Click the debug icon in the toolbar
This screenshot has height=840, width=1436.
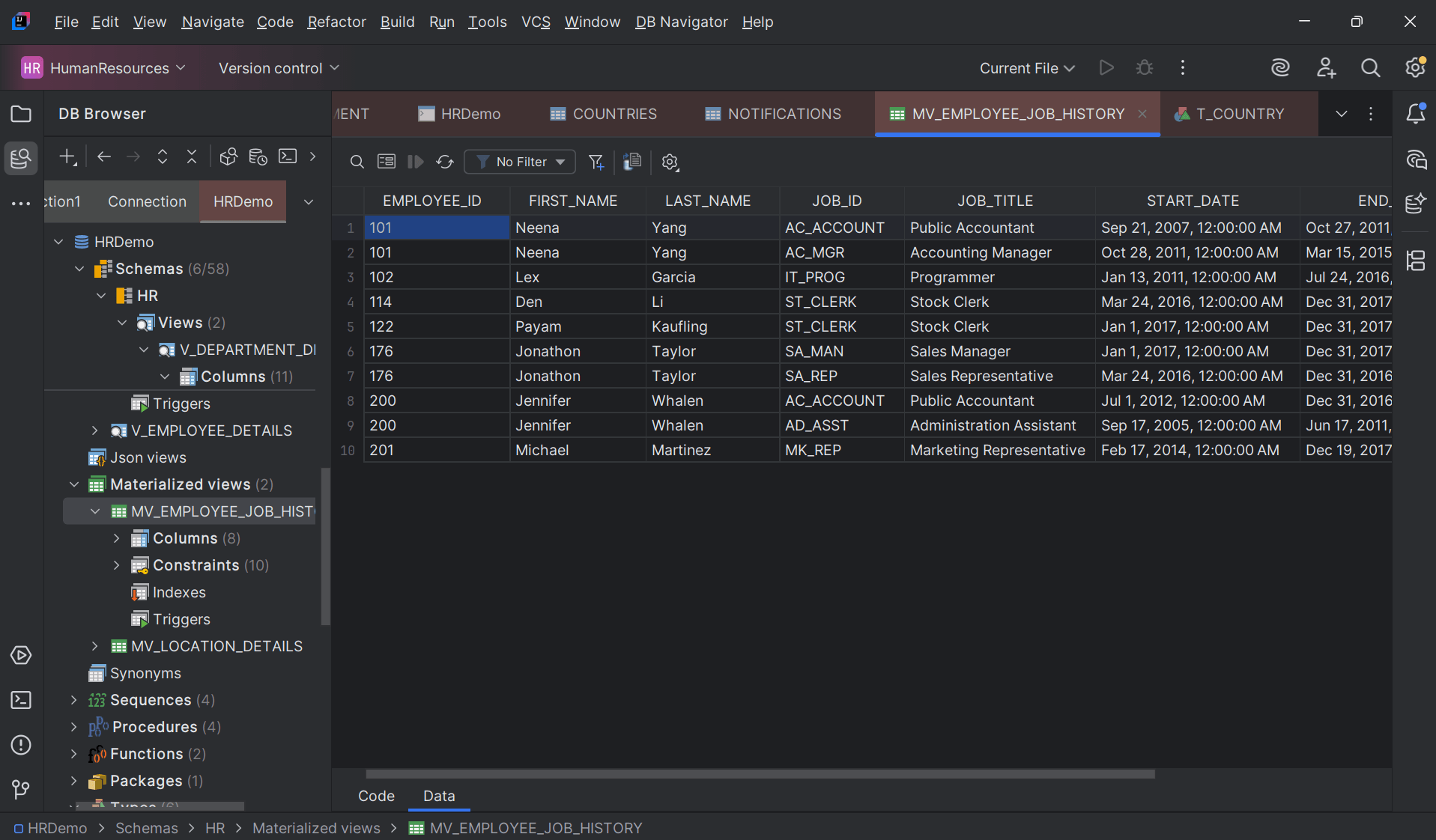click(1144, 67)
